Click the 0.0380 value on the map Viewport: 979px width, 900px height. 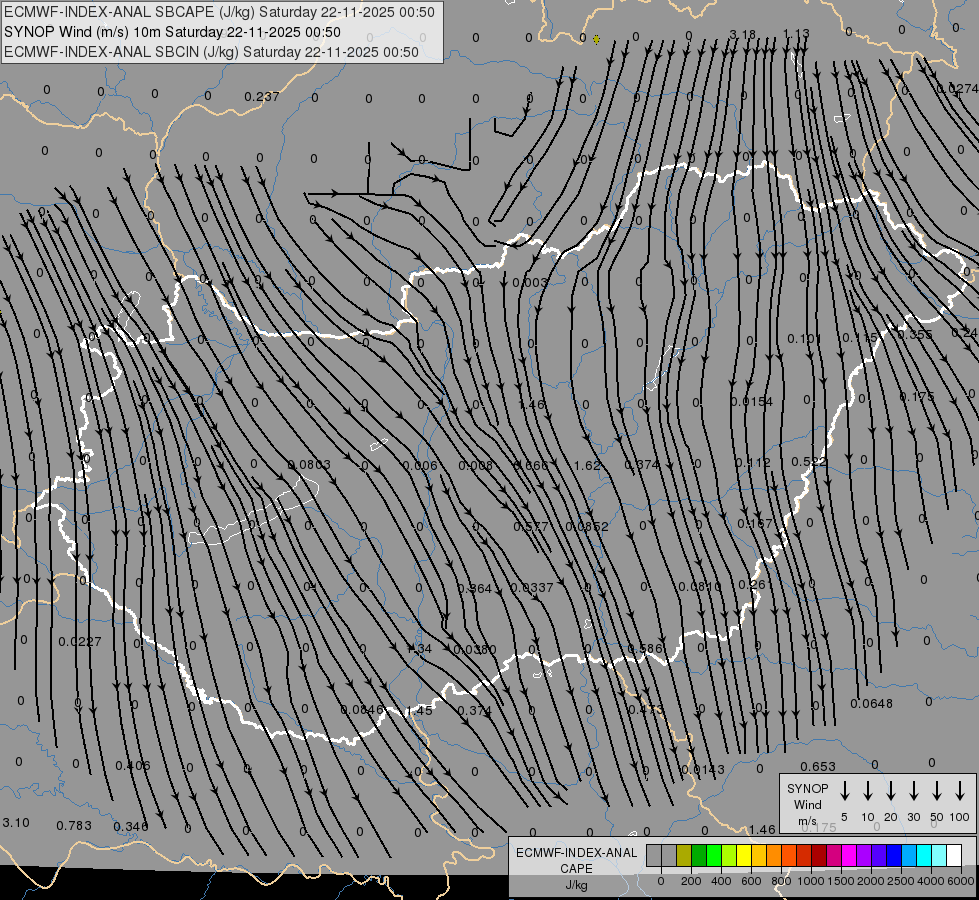coord(475,650)
